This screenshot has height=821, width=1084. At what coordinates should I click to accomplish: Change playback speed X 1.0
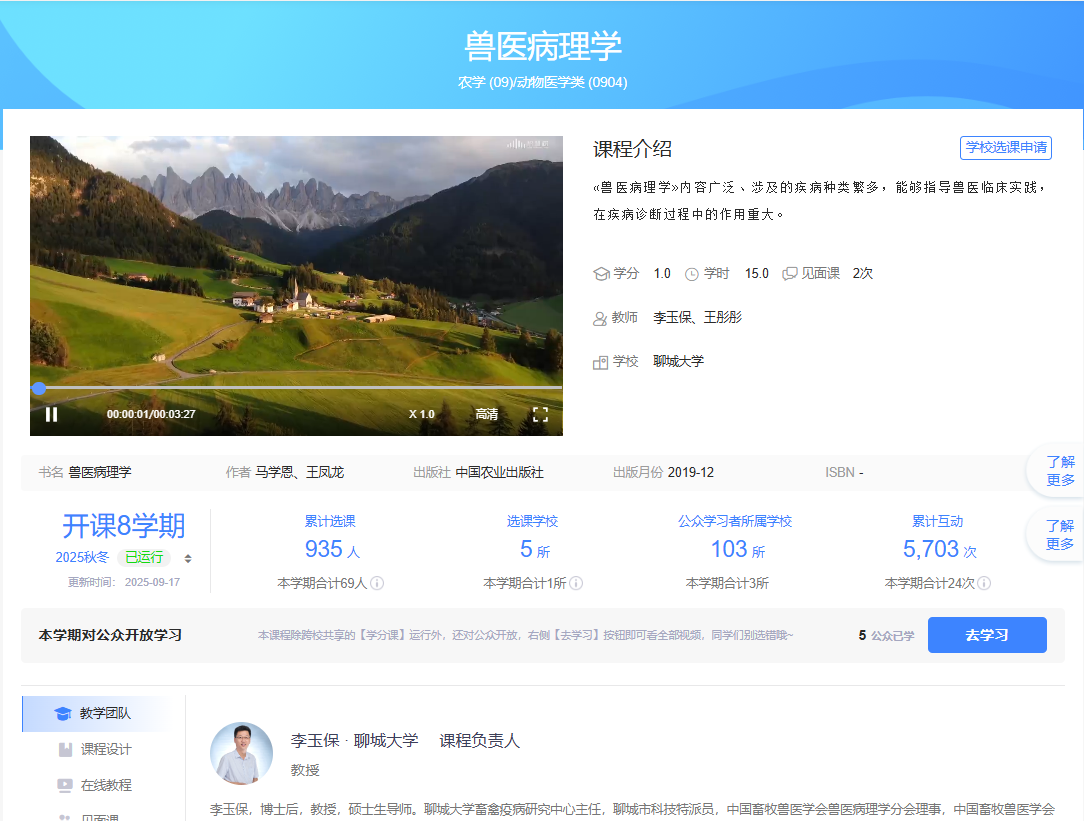[x=422, y=414]
